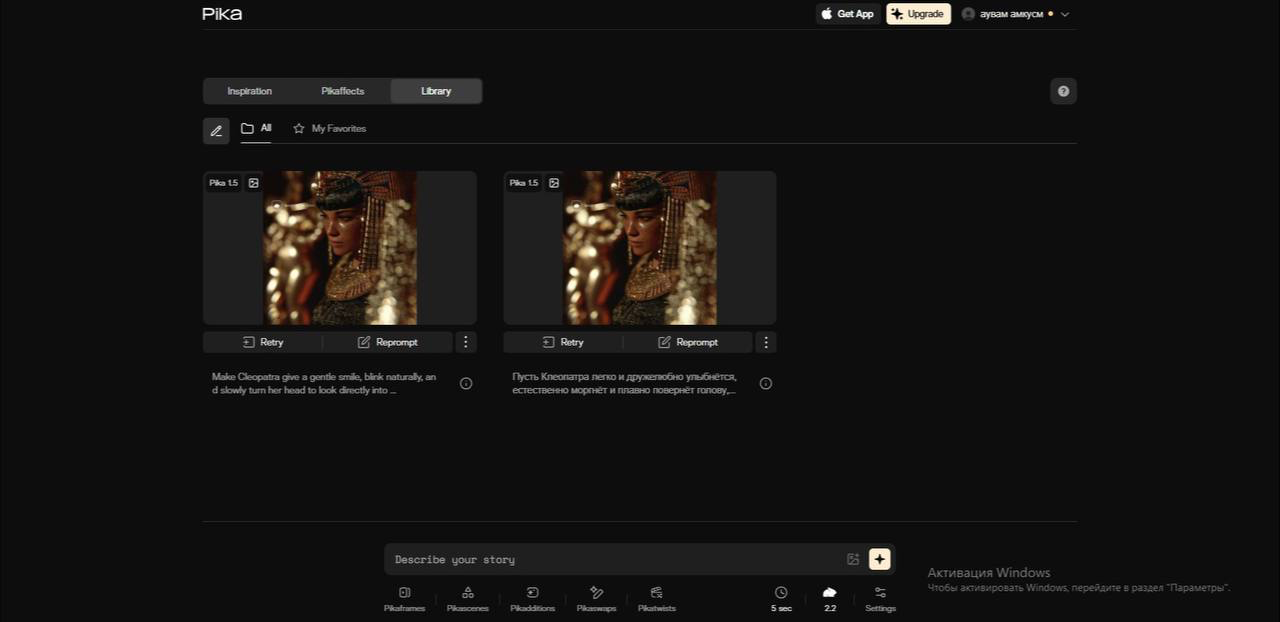Click image icon on first video card
The height and width of the screenshot is (622, 1280).
pyautogui.click(x=254, y=183)
